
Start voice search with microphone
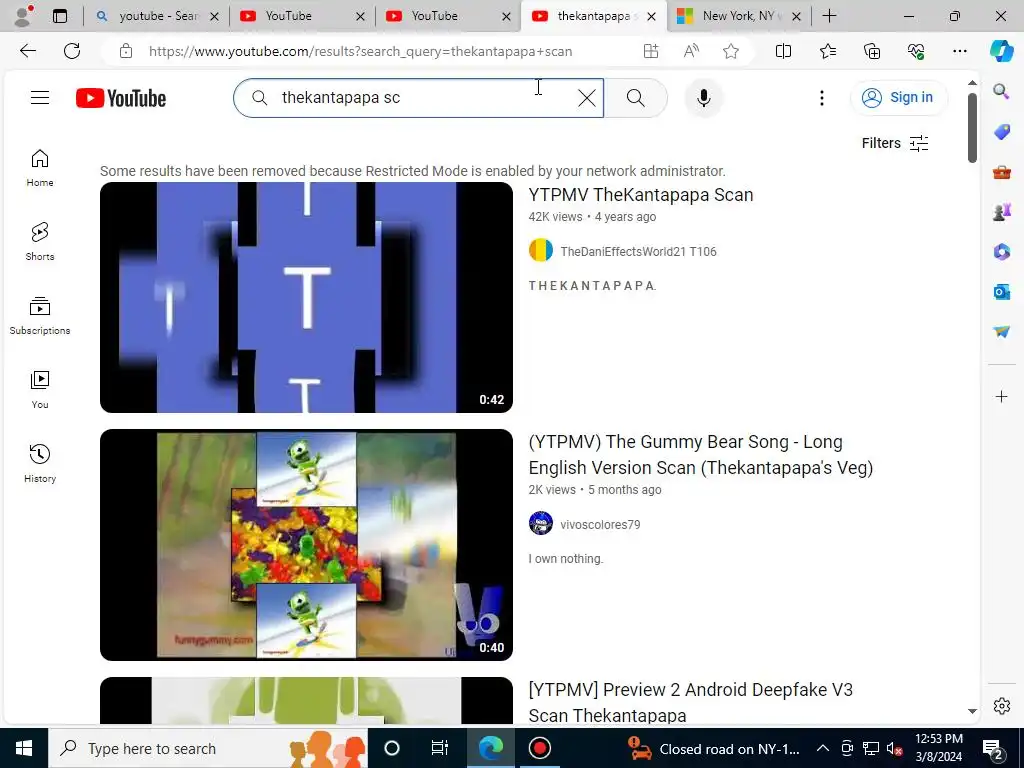click(x=703, y=98)
